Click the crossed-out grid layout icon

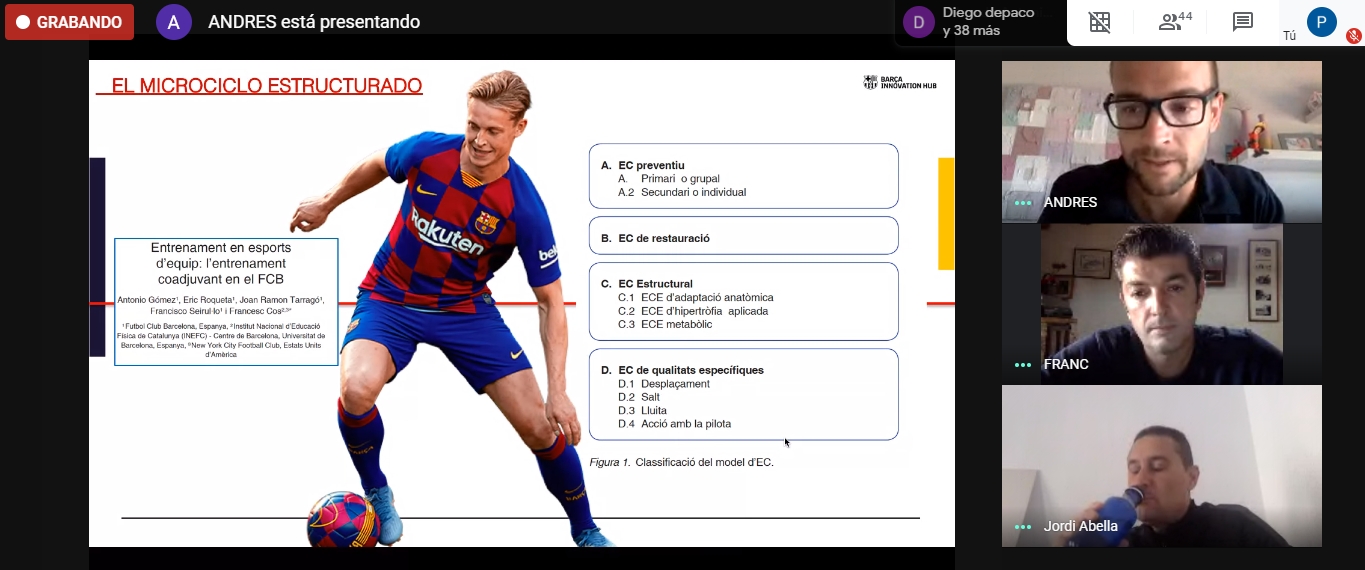[1099, 22]
